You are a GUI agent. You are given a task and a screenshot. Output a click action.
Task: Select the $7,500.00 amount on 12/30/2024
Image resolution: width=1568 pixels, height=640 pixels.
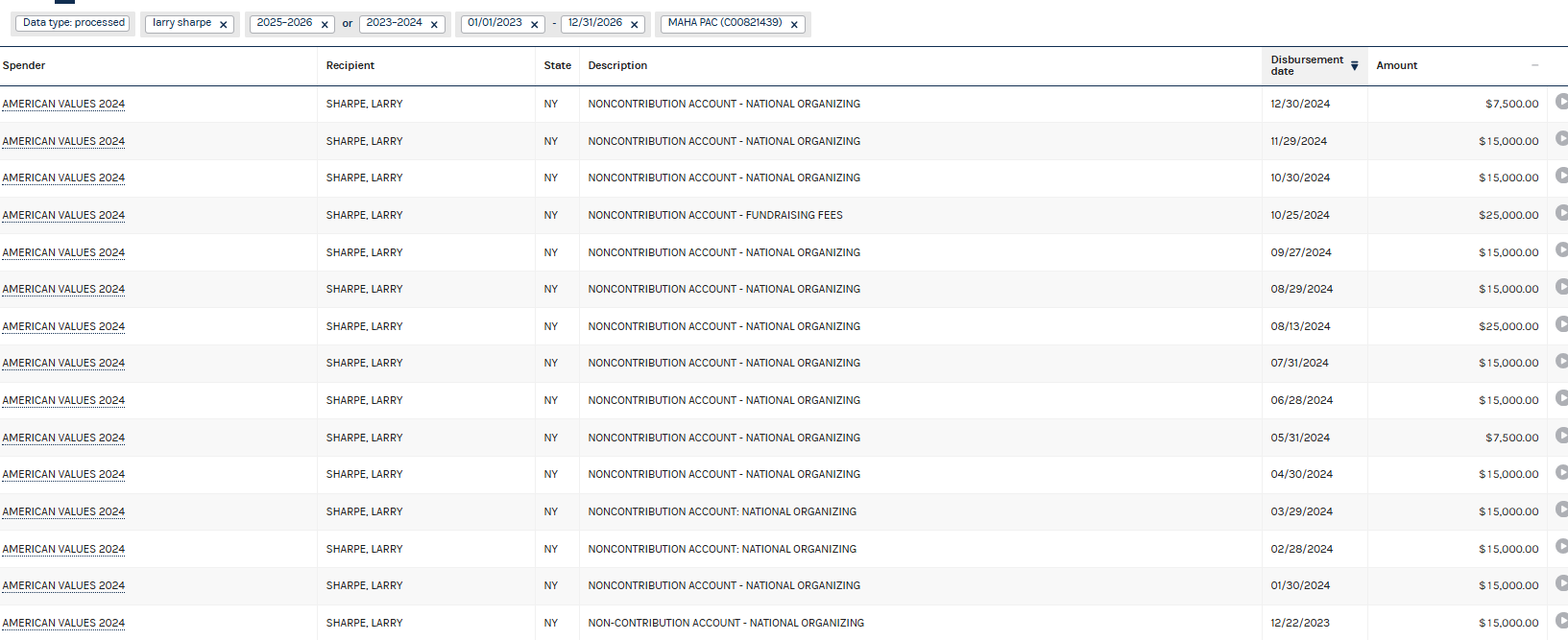[1512, 104]
